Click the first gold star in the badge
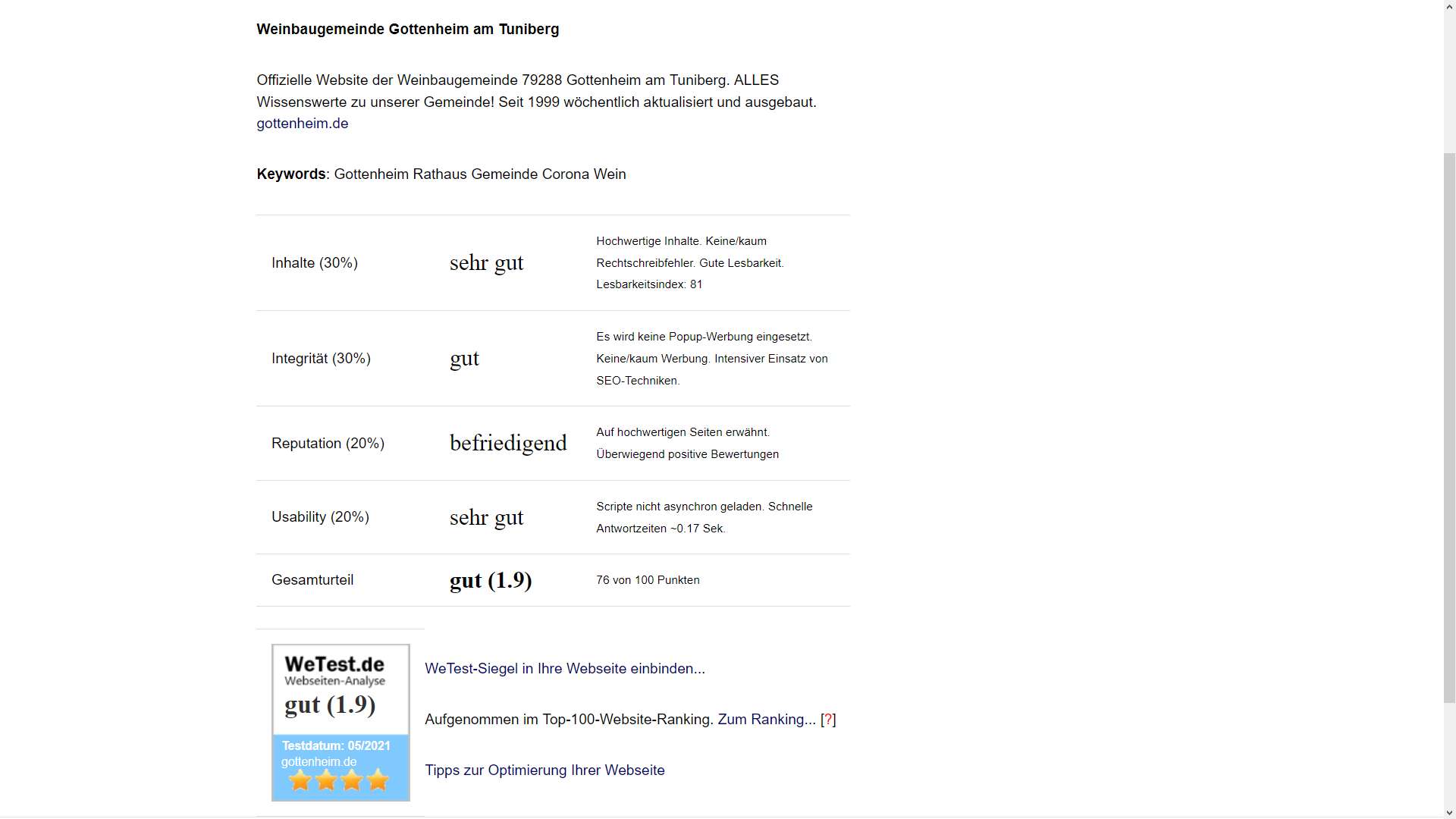 tap(300, 780)
